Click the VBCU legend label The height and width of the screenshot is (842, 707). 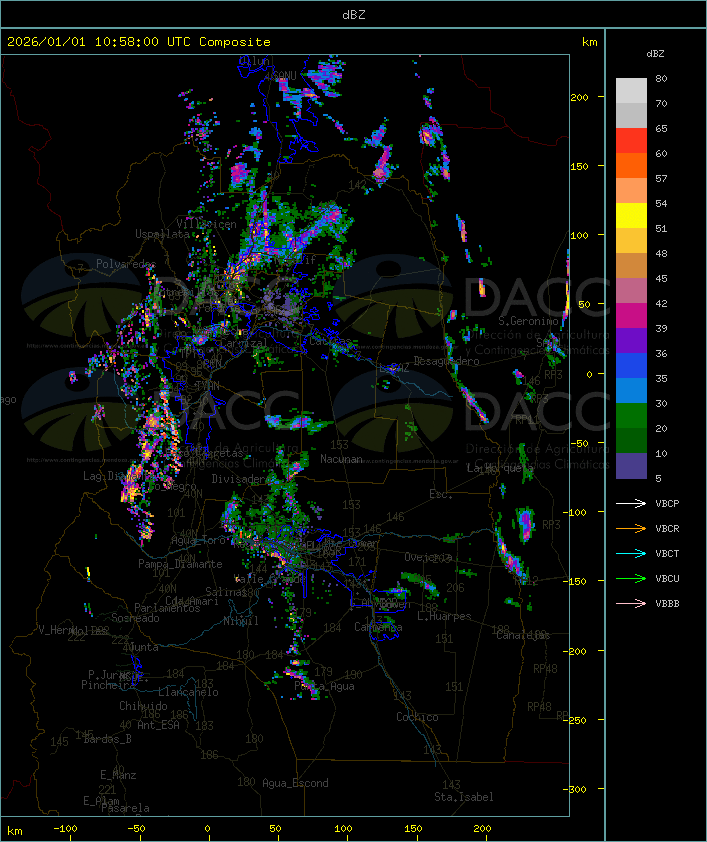[x=667, y=578]
